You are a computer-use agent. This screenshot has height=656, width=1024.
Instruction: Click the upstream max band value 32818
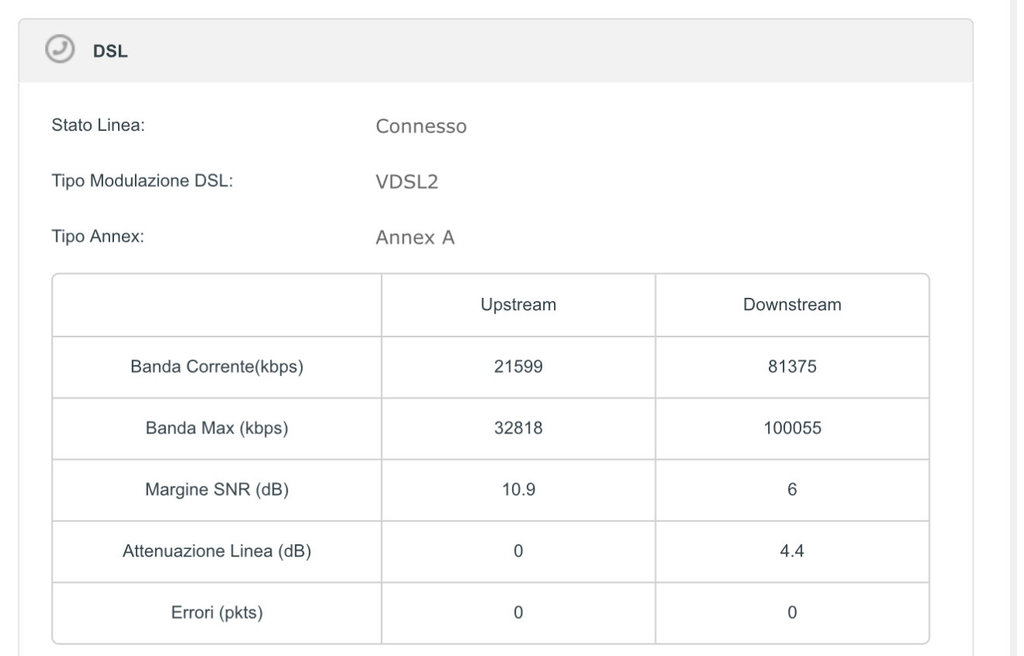pos(518,428)
